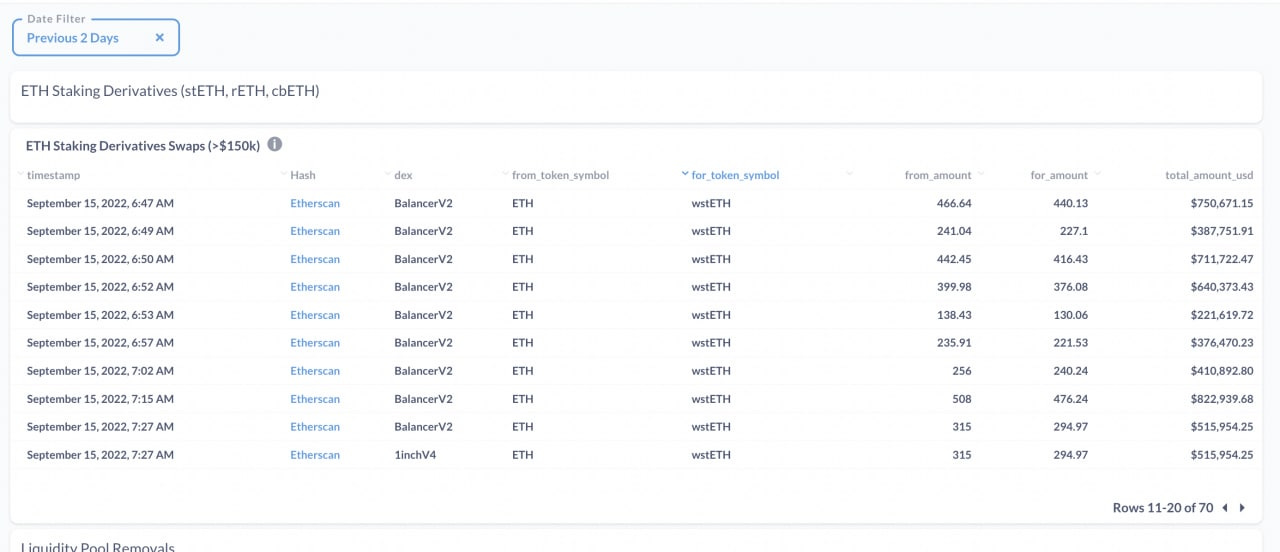Select the 130.06 for_amount value
Screen dimensions: 1280x552
1070,315
